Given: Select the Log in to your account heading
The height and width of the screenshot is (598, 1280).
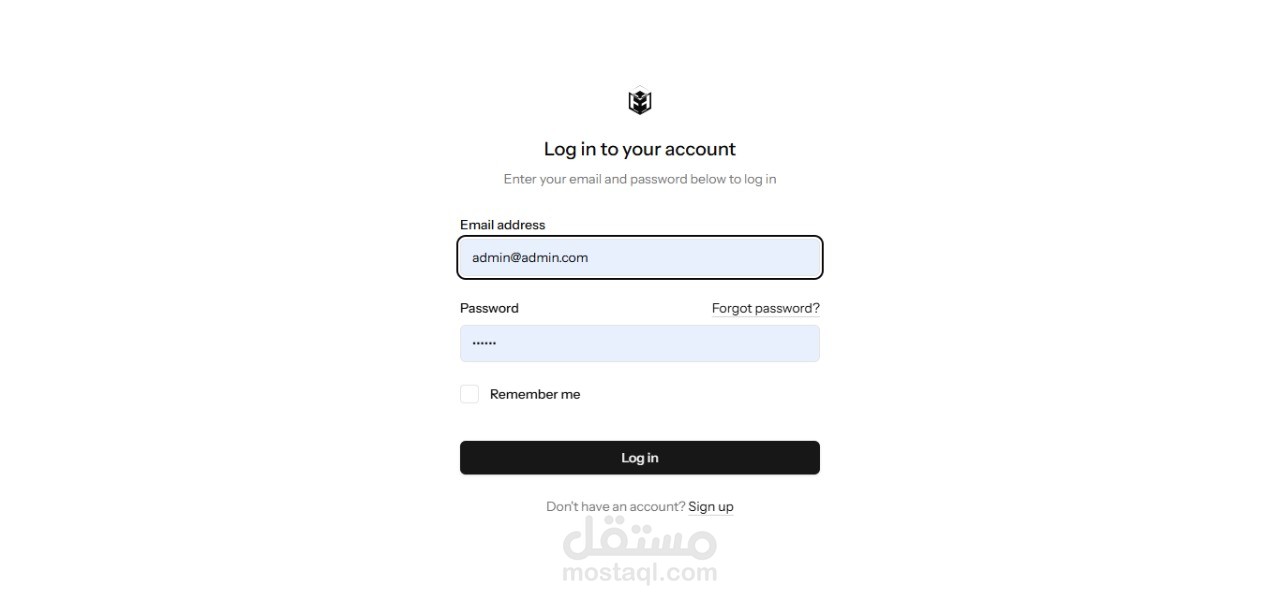Looking at the screenshot, I should click(640, 149).
